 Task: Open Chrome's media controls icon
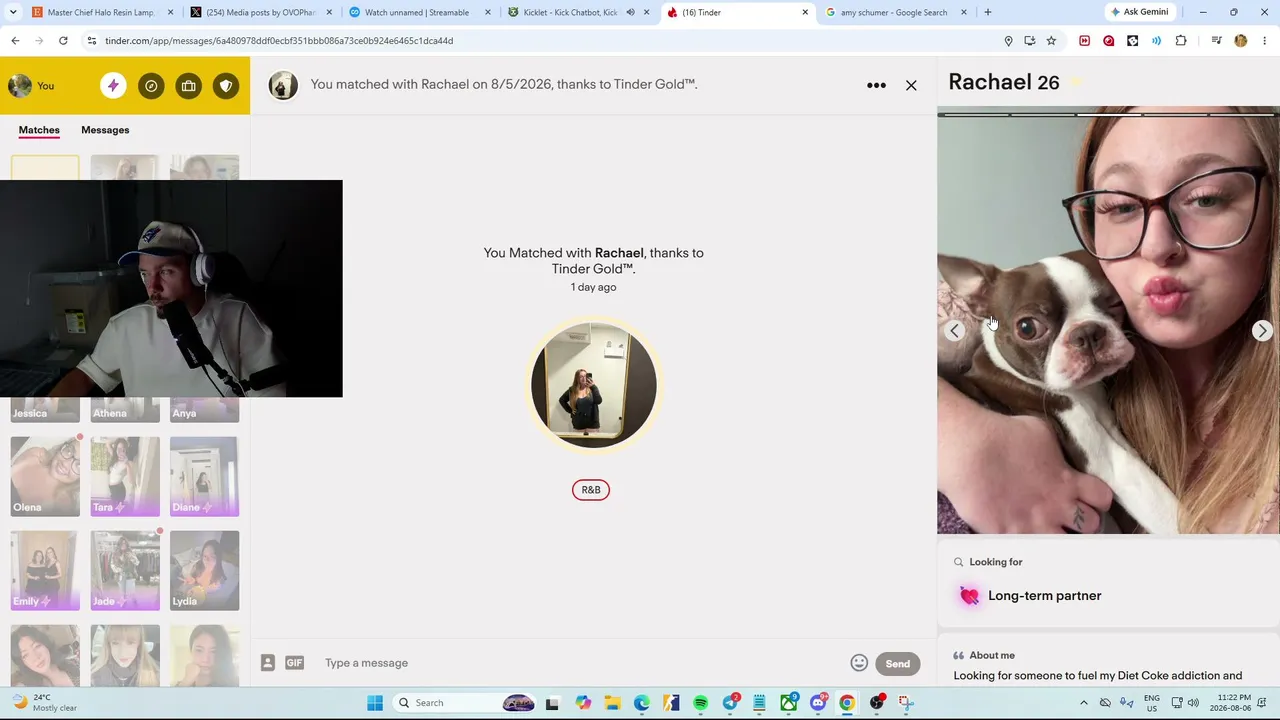pyautogui.click(x=1216, y=41)
